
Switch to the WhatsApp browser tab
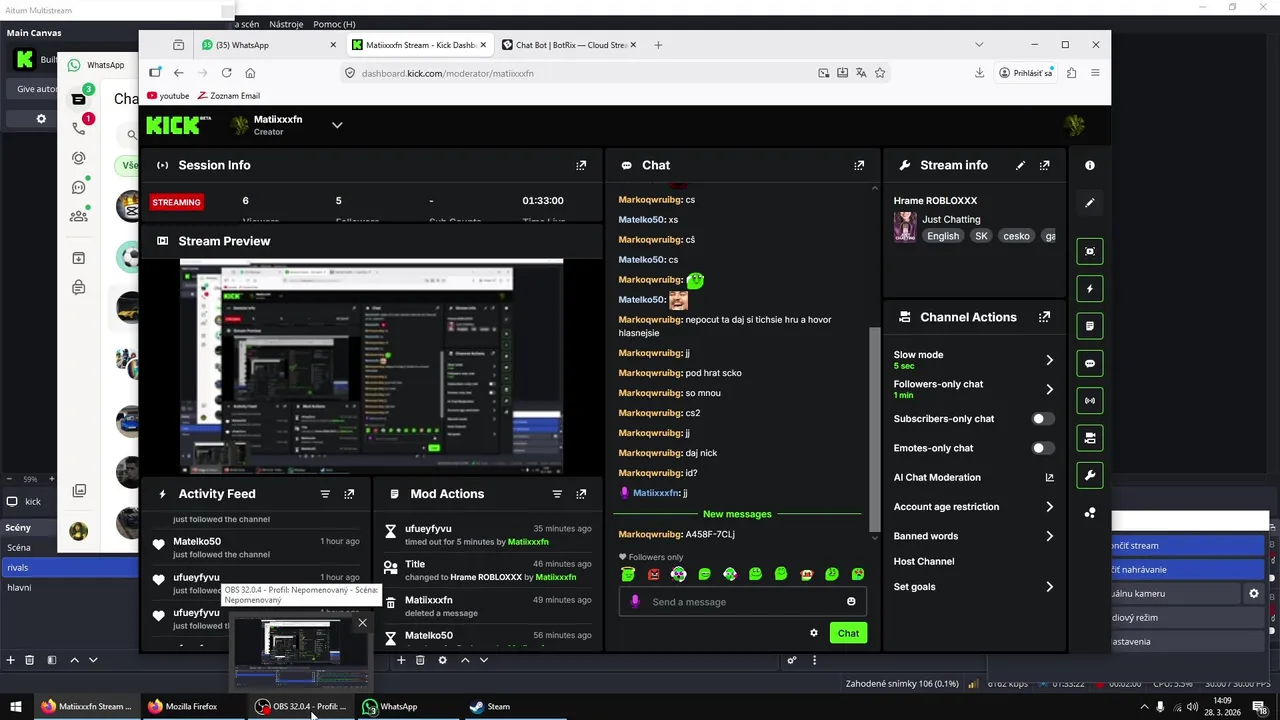[x=268, y=45]
